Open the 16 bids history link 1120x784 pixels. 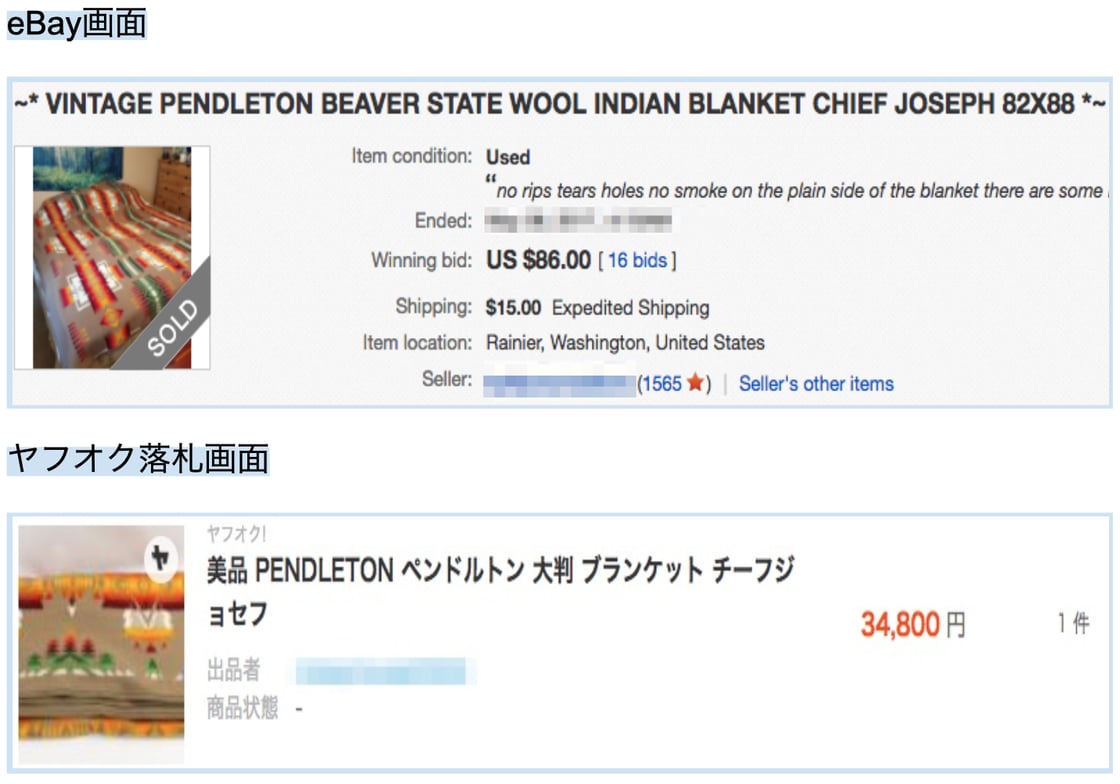pos(637,261)
